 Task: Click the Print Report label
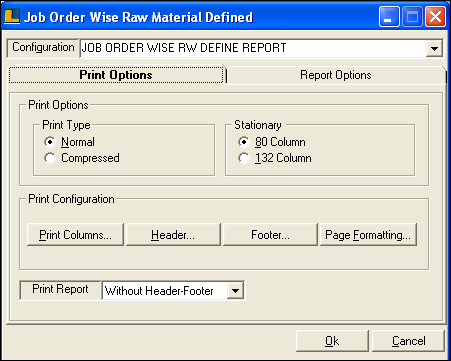pyautogui.click(x=60, y=289)
